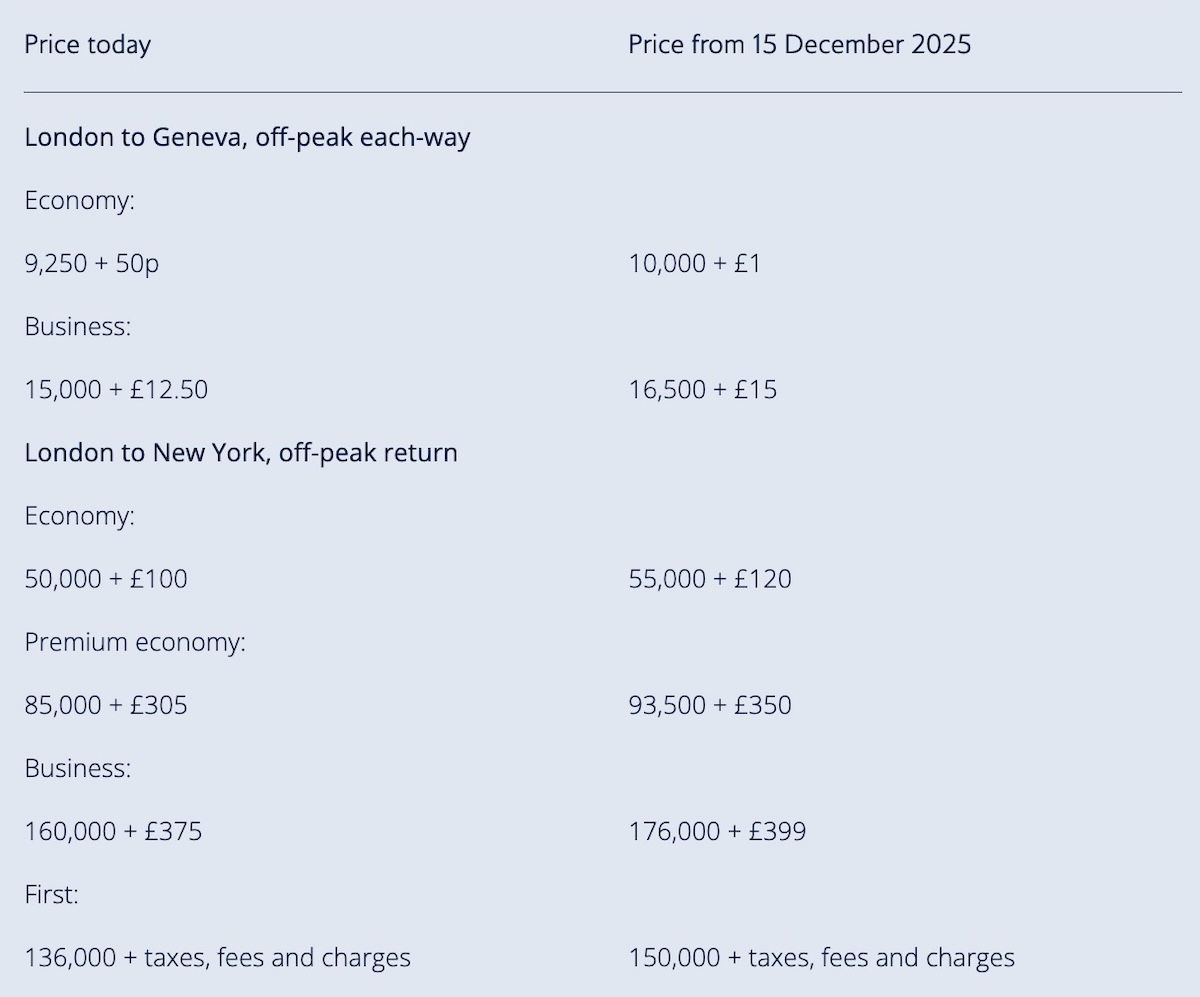Screen dimensions: 1200x997
Task: Select the "London to New York, off-peak return" heading
Action: click(241, 453)
